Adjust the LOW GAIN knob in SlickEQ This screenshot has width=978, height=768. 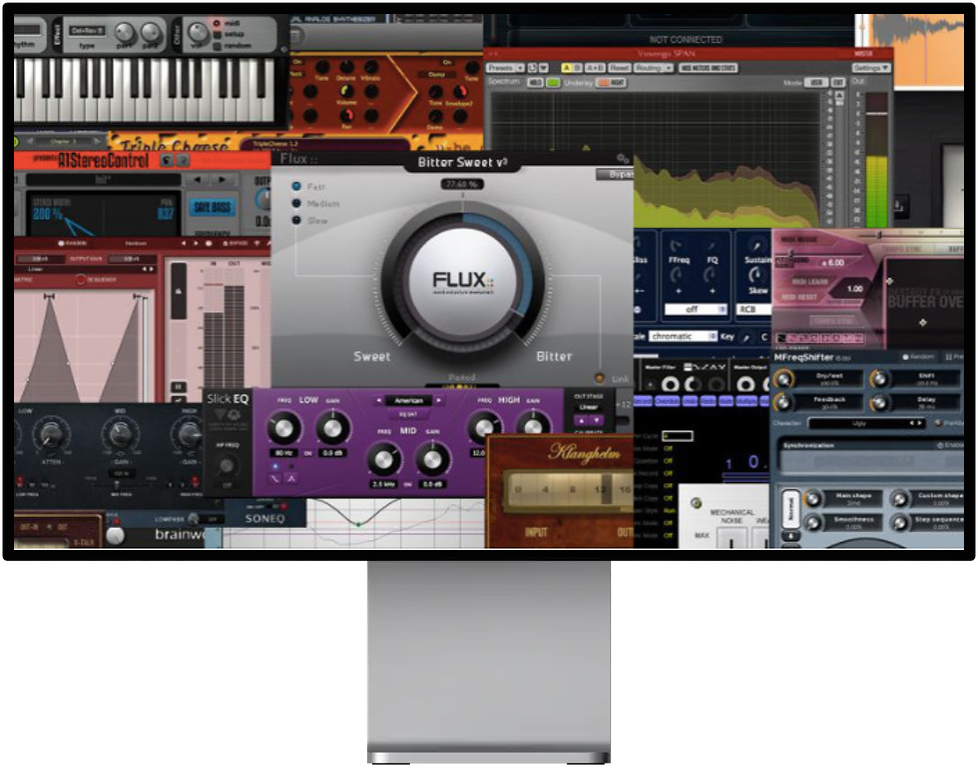(332, 428)
